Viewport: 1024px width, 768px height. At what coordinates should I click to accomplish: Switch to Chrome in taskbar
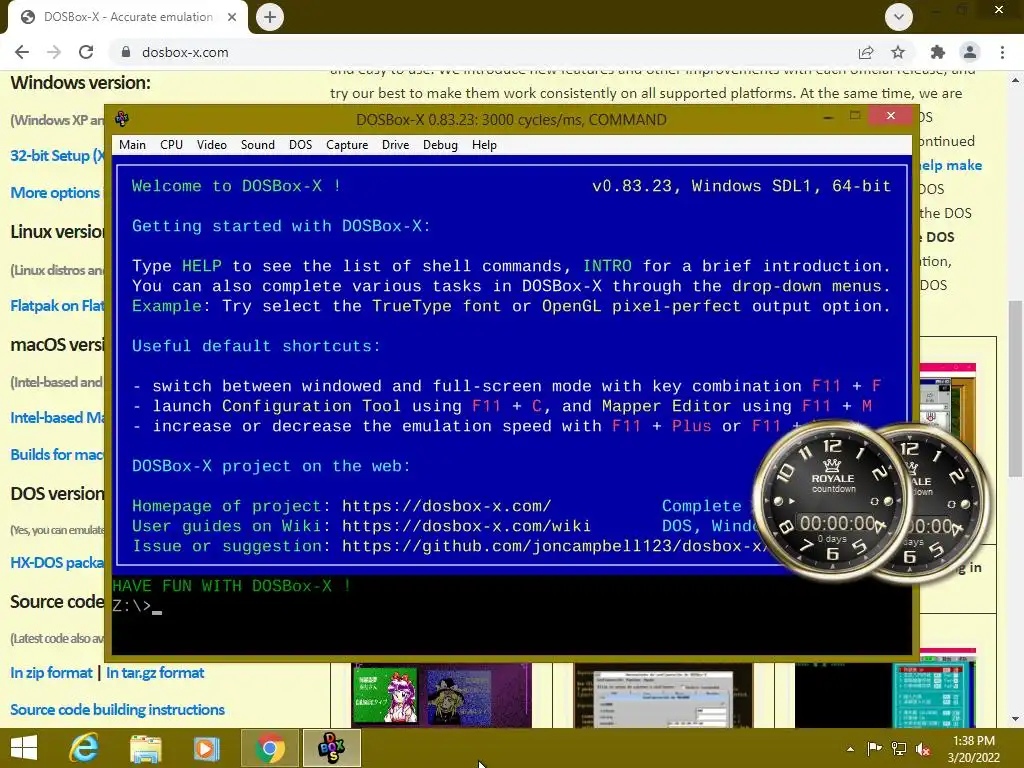click(x=270, y=748)
